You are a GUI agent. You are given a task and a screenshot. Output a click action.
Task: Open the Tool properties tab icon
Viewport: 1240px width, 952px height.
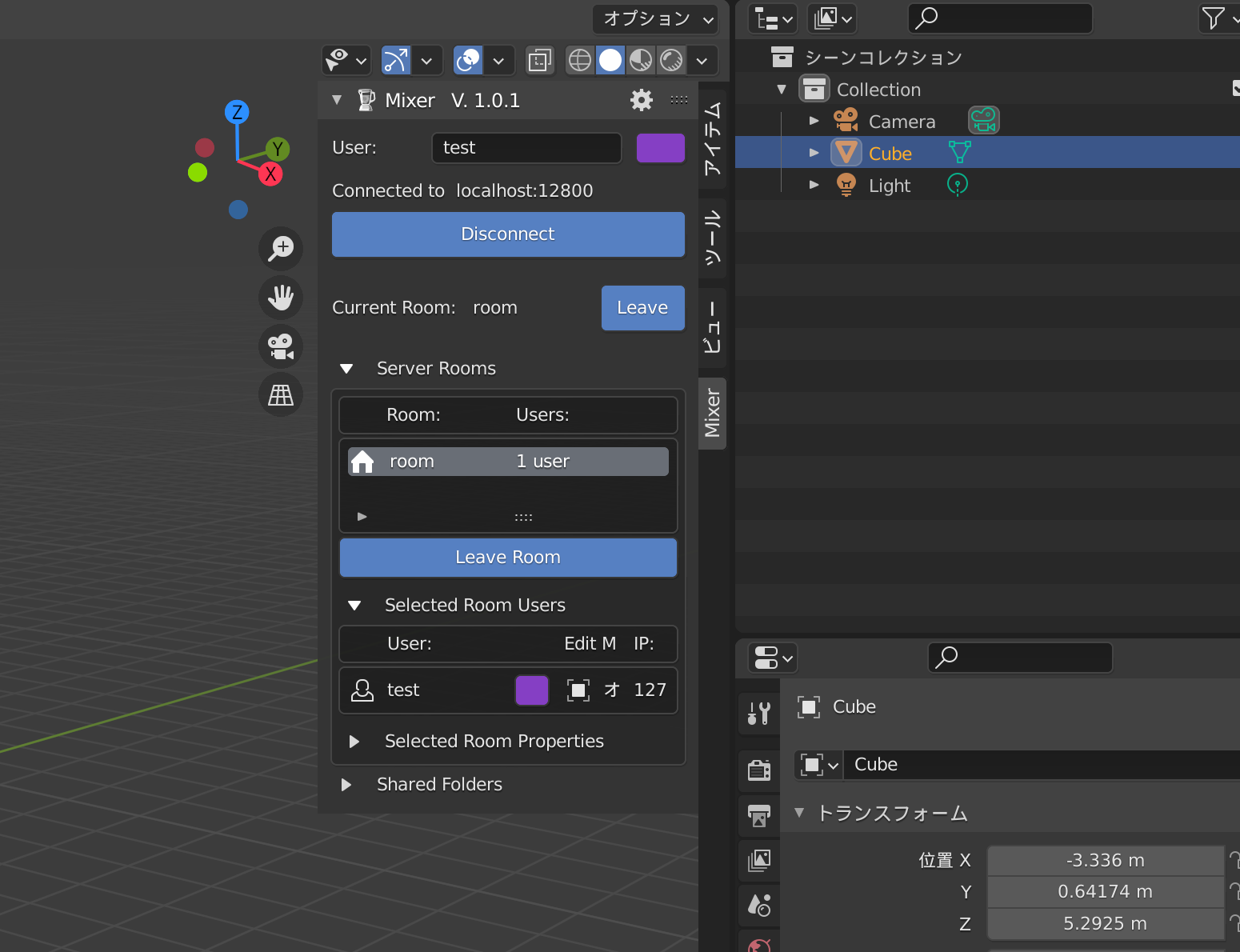coord(759,713)
